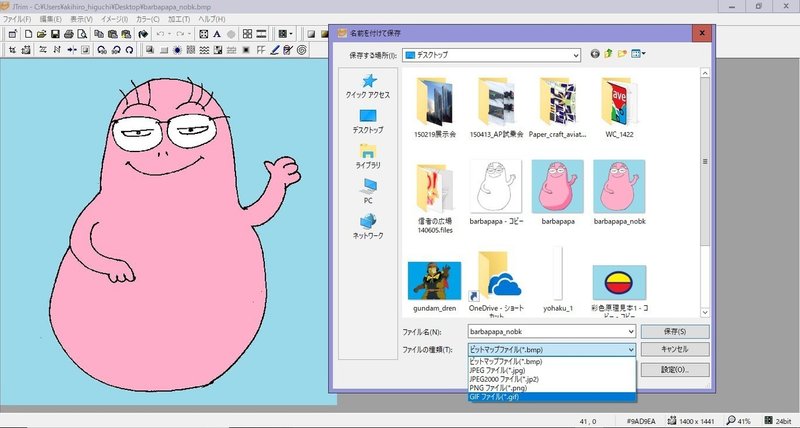Select the OneDrive shortcut item
The height and width of the screenshot is (428, 800).
pyautogui.click(x=496, y=284)
